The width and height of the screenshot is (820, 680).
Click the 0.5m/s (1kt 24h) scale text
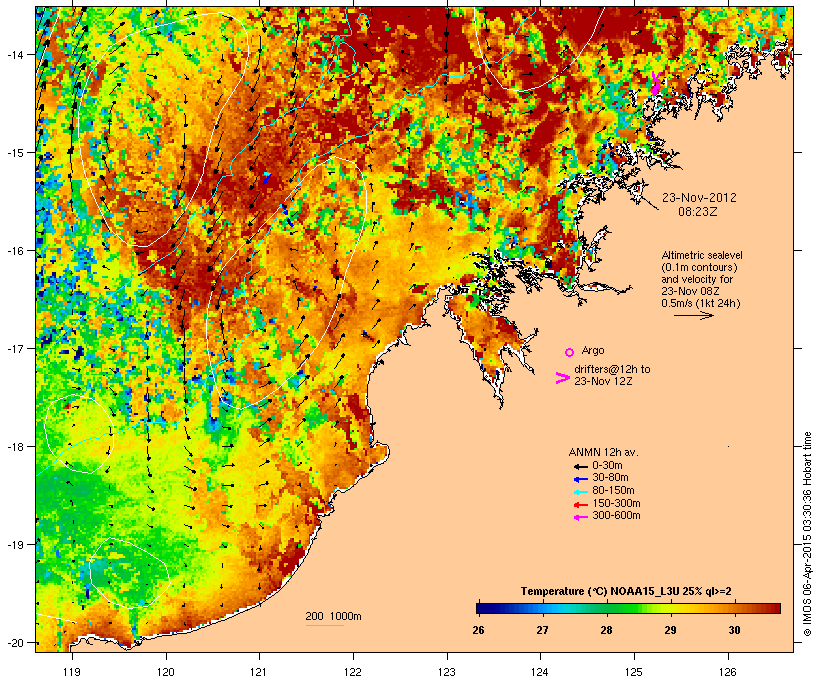point(701,303)
